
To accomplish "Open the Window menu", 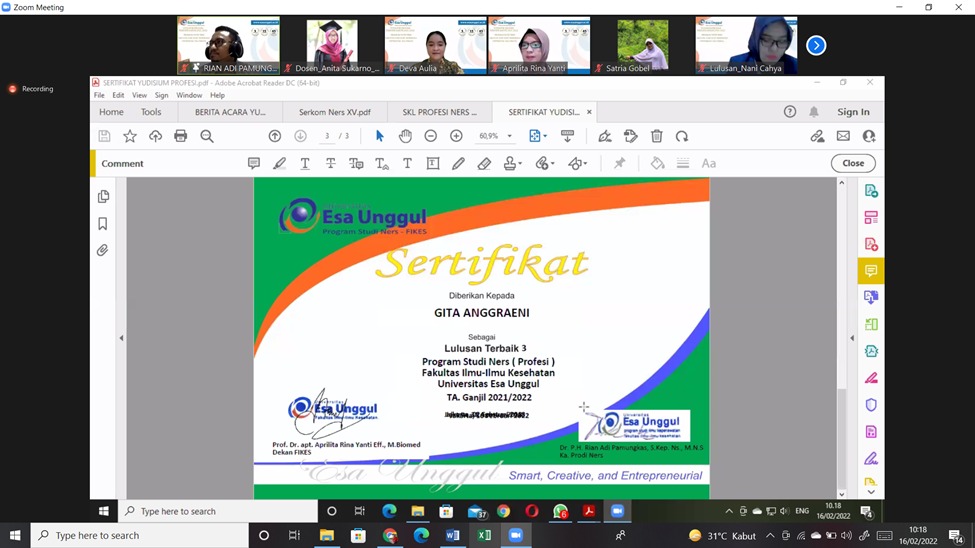I will [189, 95].
